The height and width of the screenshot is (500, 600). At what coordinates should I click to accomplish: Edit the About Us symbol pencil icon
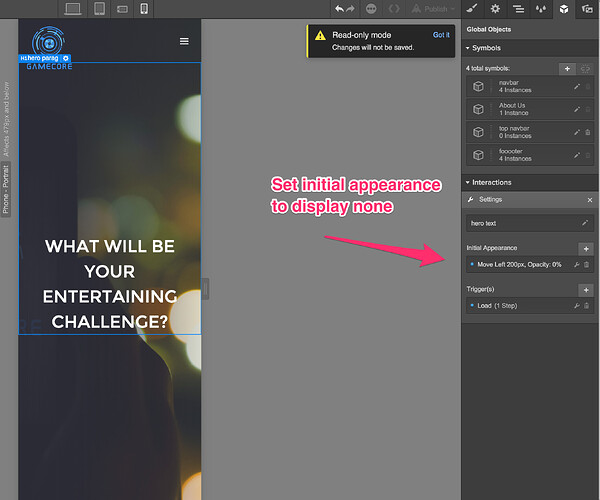[577, 110]
